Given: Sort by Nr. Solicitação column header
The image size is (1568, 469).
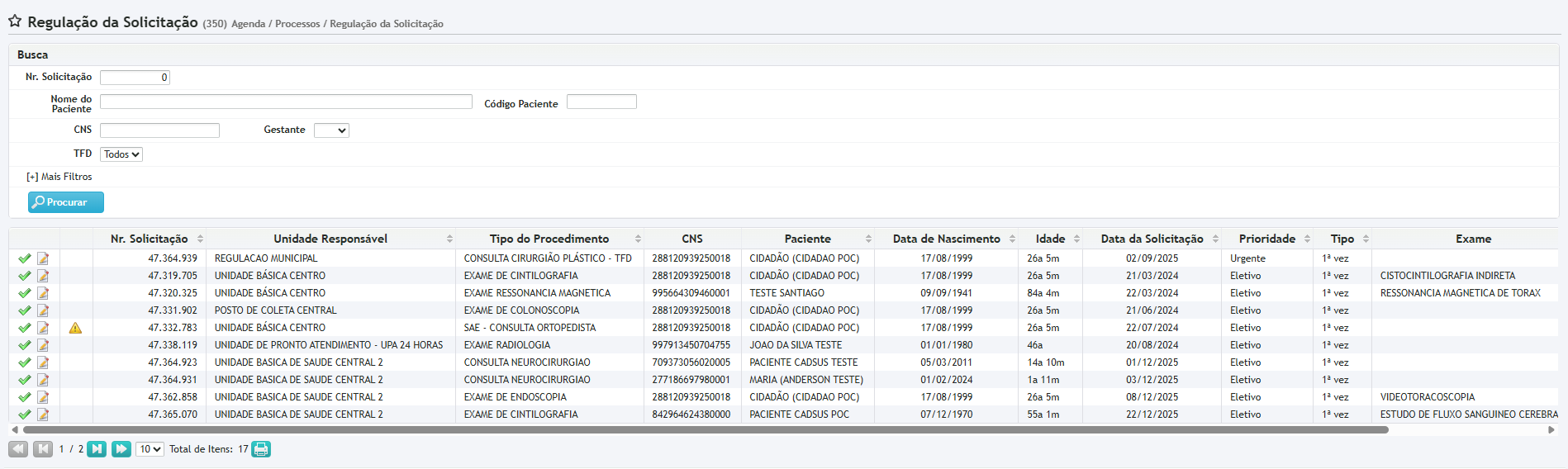Looking at the screenshot, I should pyautogui.click(x=150, y=239).
